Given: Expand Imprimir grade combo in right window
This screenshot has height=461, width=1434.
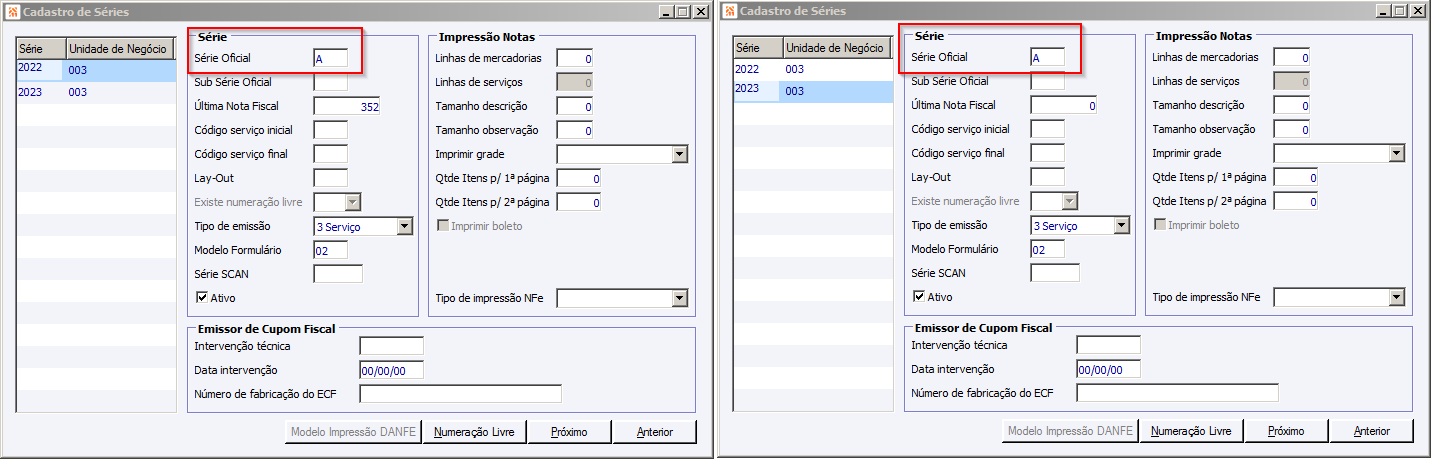Looking at the screenshot, I should [x=1396, y=153].
